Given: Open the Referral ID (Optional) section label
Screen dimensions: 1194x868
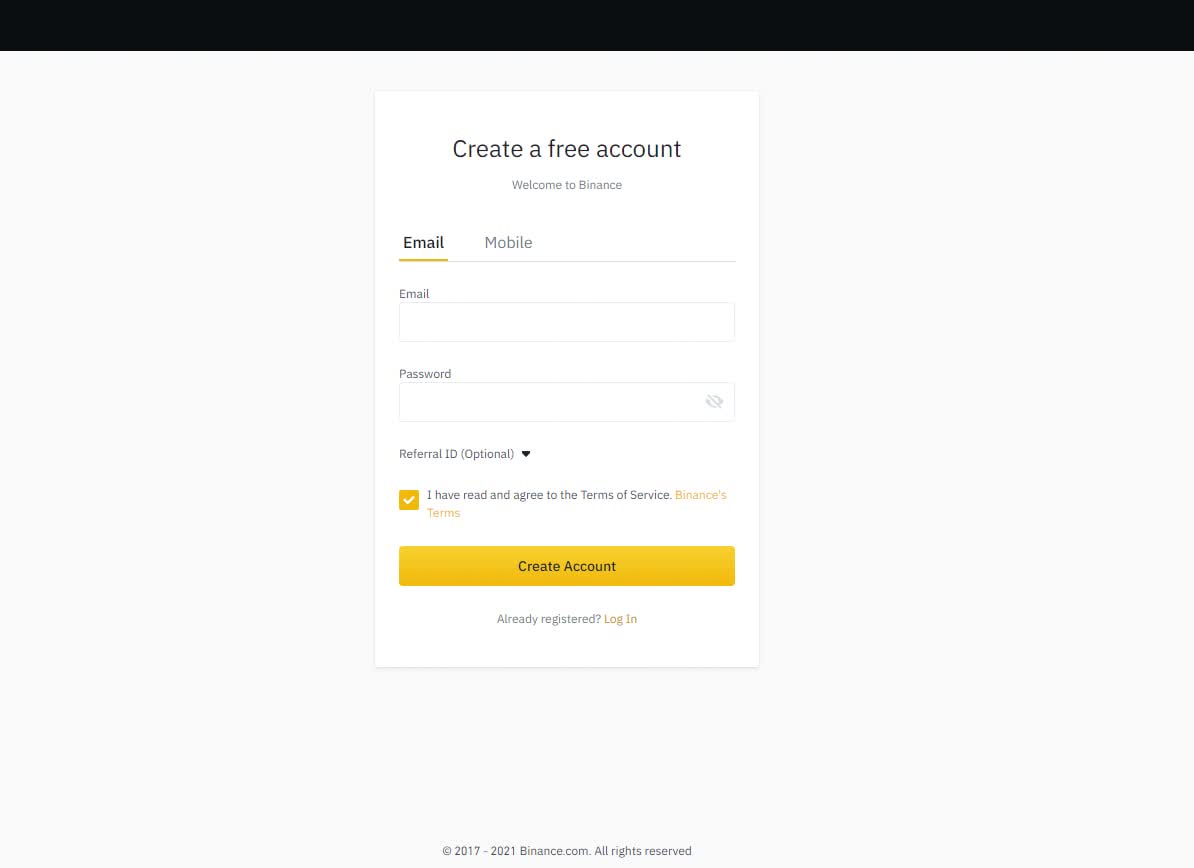Looking at the screenshot, I should tap(456, 454).
